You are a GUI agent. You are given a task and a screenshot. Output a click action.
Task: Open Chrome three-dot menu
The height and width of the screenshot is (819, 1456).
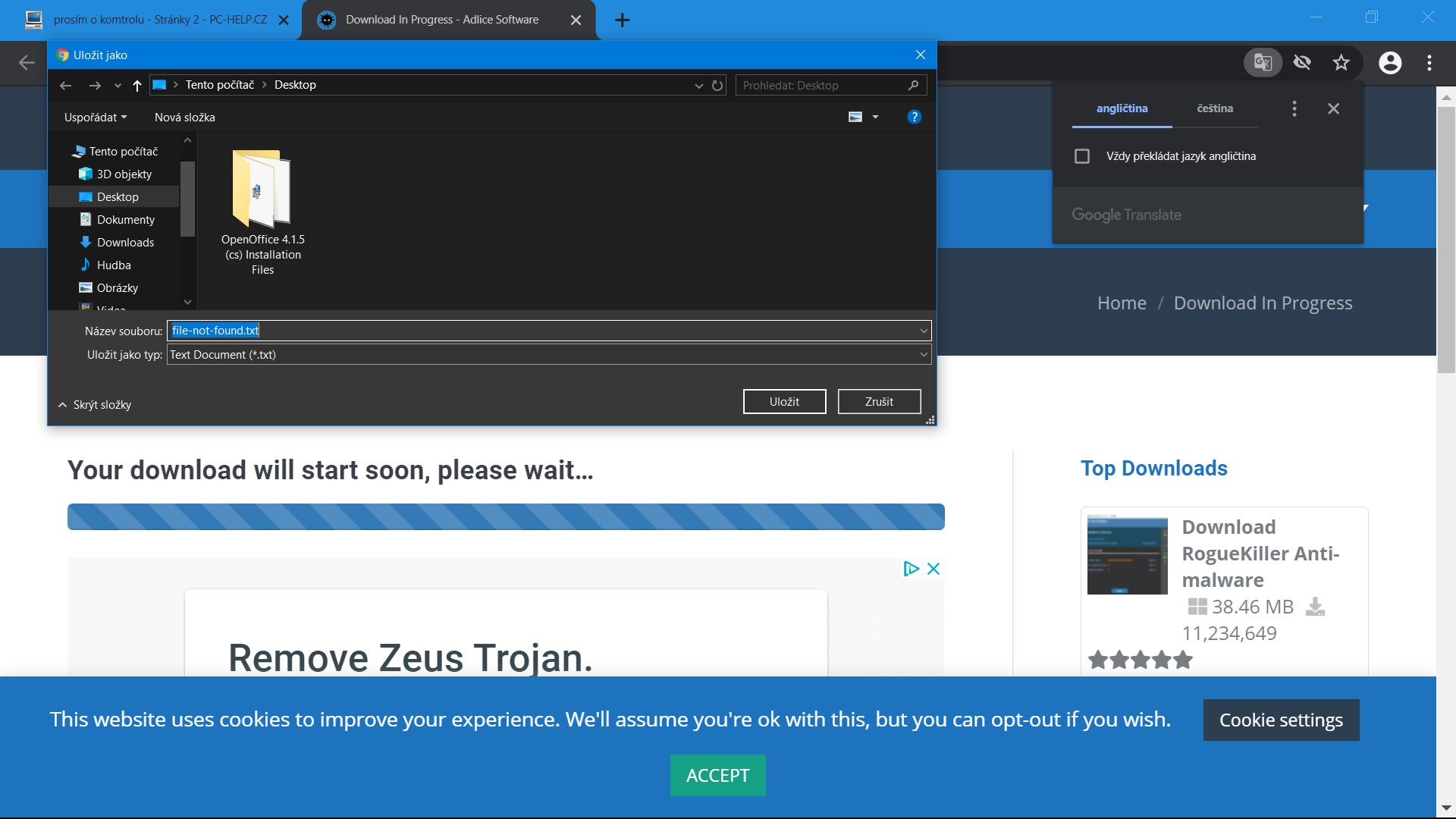point(1429,62)
